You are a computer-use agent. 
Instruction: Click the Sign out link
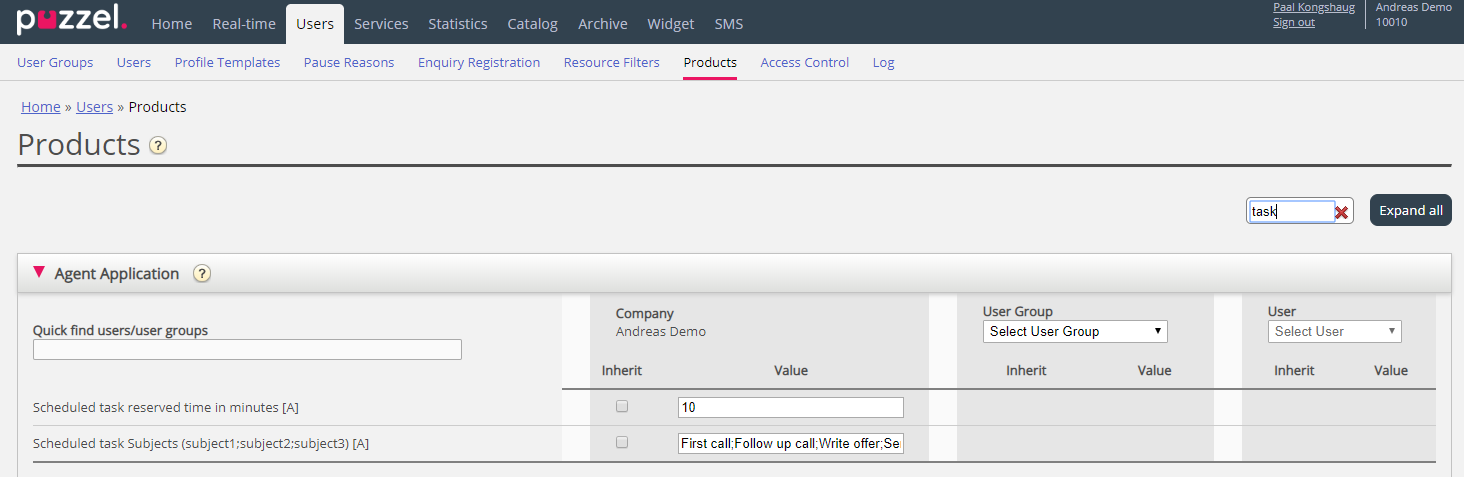tap(1293, 22)
